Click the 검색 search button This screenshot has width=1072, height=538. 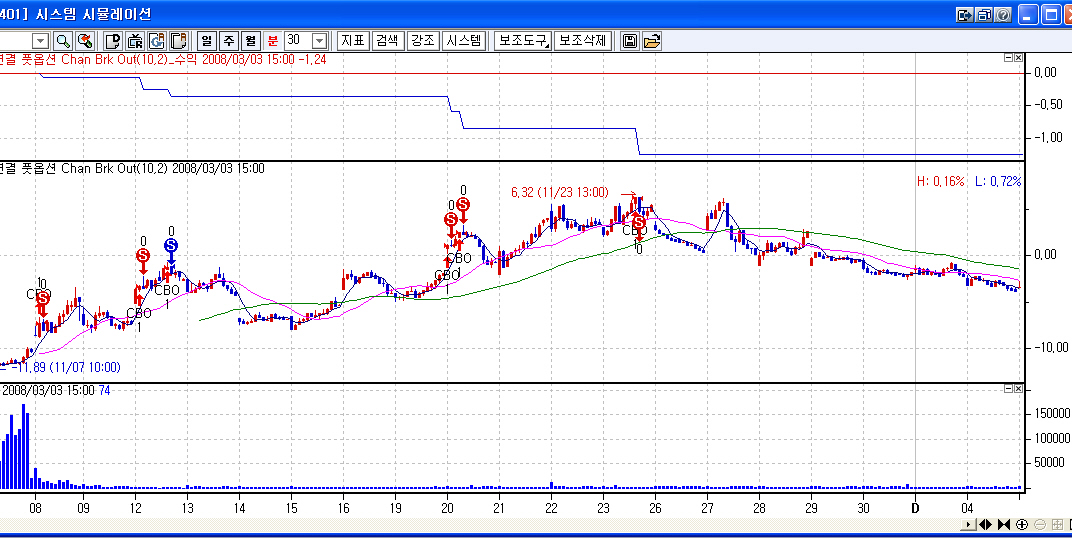pyautogui.click(x=387, y=41)
